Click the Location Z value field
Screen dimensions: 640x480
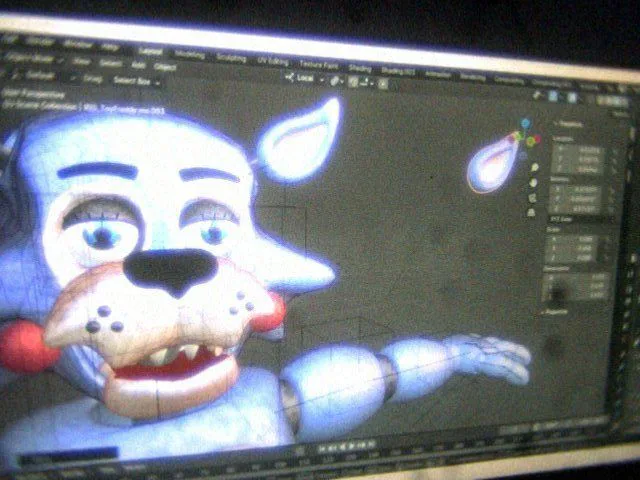click(x=578, y=170)
